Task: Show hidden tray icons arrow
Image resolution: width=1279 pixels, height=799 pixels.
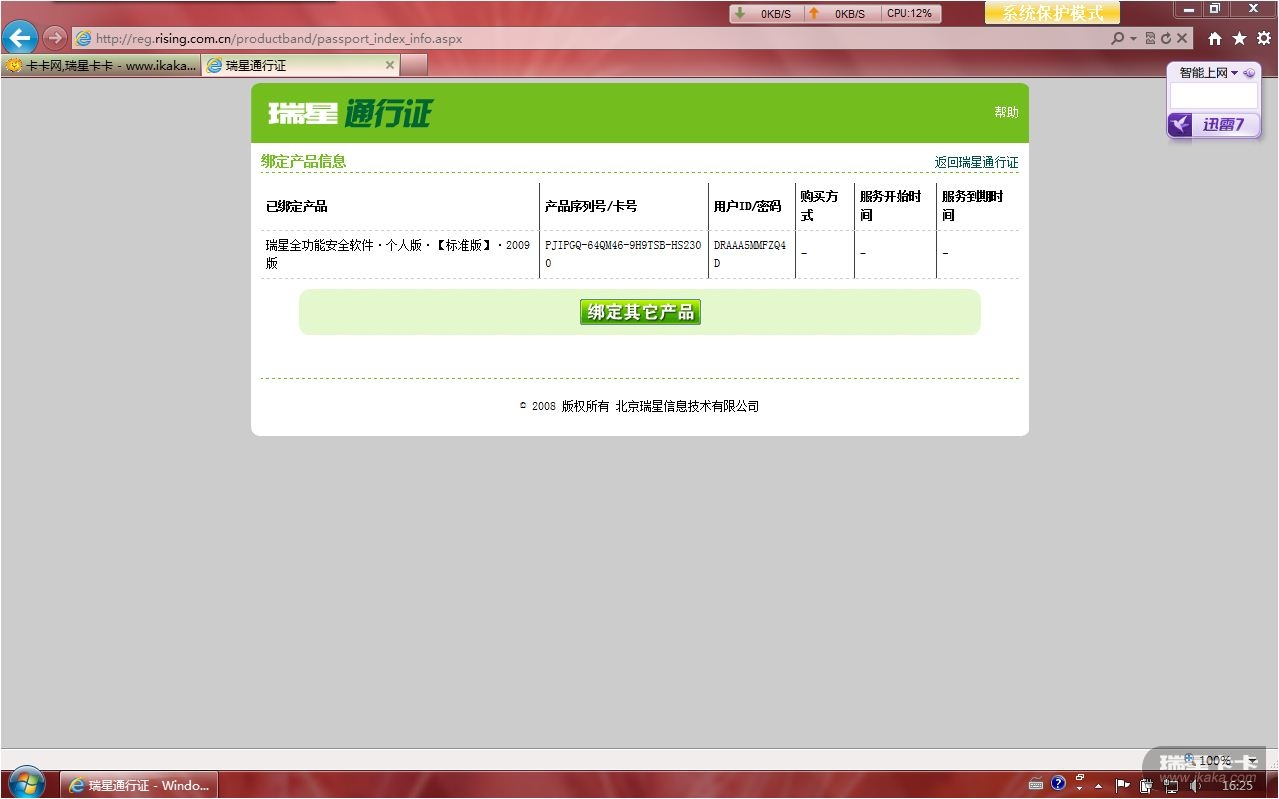Action: tap(1099, 786)
